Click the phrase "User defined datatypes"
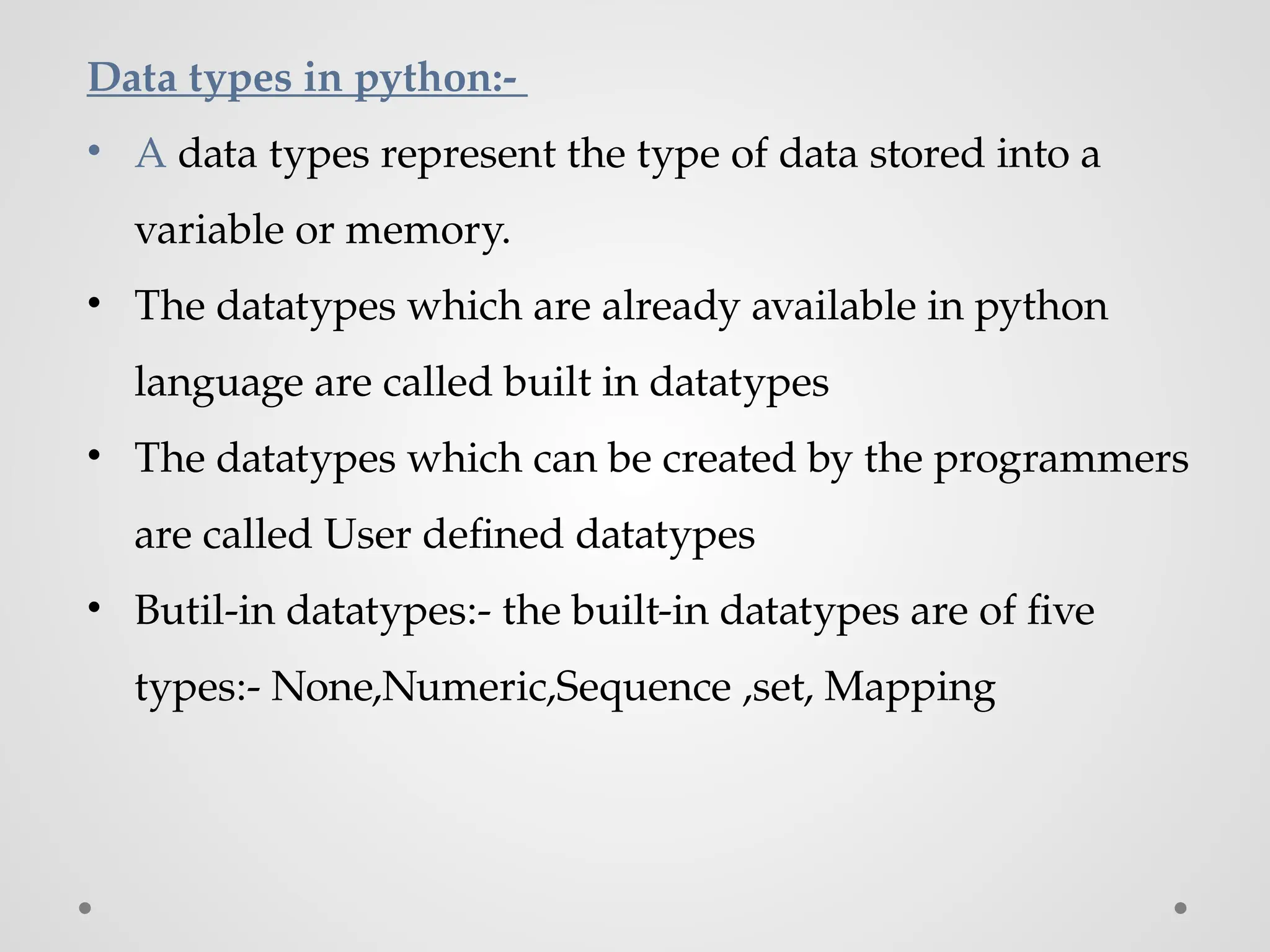The width and height of the screenshot is (1270, 952). point(540,534)
